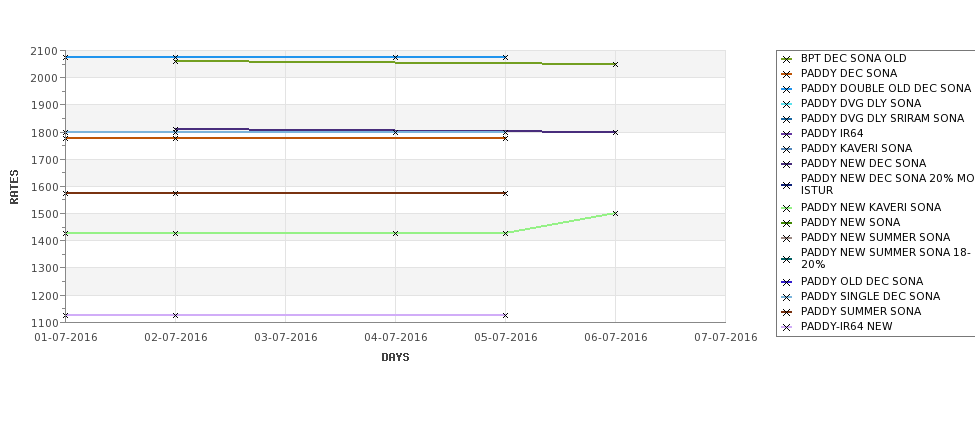The height and width of the screenshot is (429, 975).
Task: Click the 1575 brown line point on 02-07-2016
Action: tap(175, 193)
